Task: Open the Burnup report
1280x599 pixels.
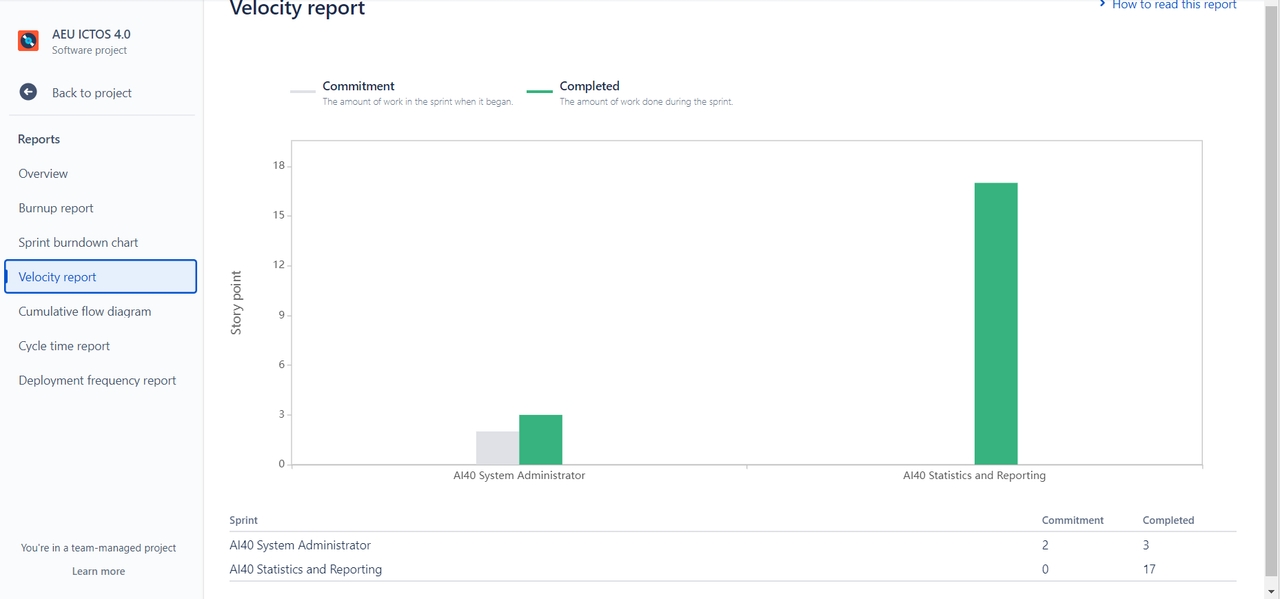Action: 56,208
